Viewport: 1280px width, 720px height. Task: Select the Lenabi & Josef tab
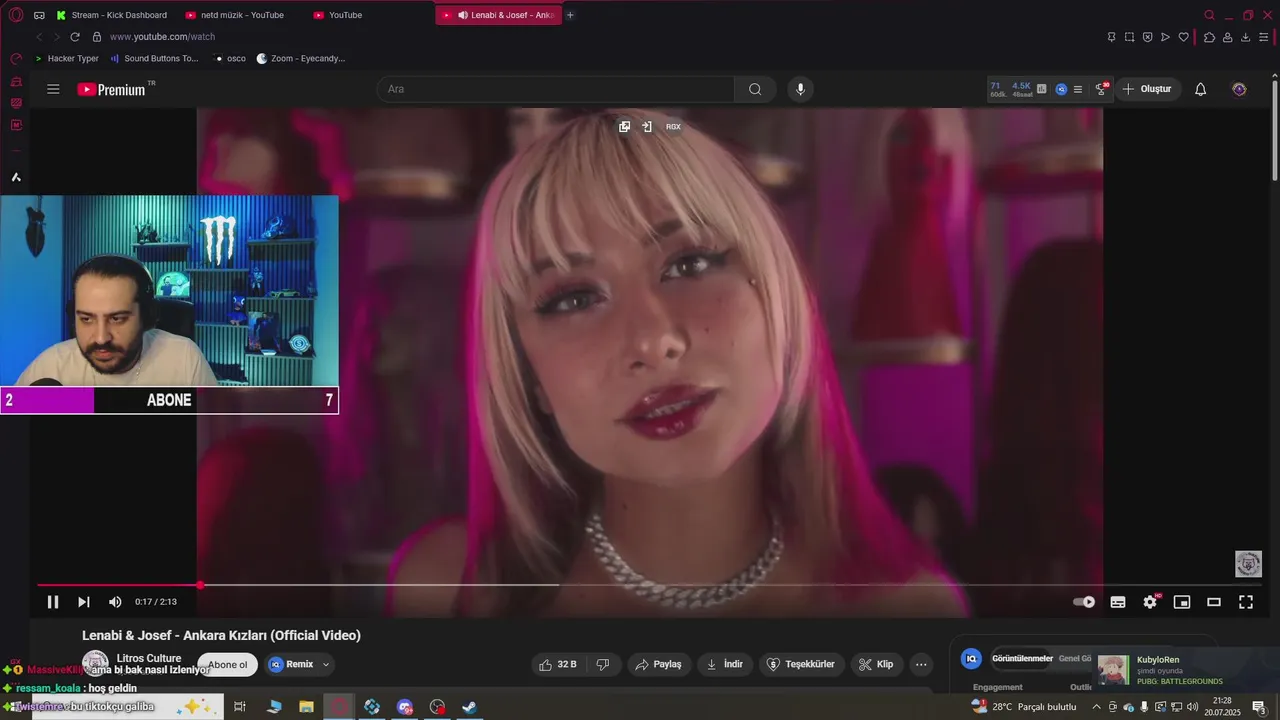(x=499, y=15)
